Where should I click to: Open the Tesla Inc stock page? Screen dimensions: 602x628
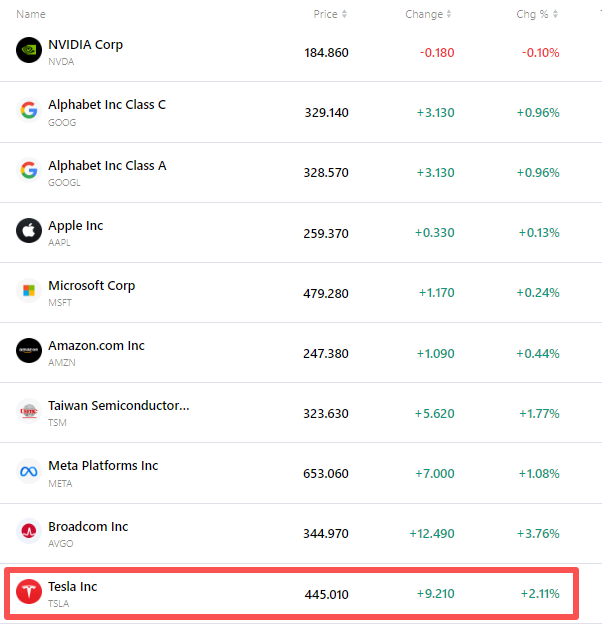pyautogui.click(x=72, y=587)
